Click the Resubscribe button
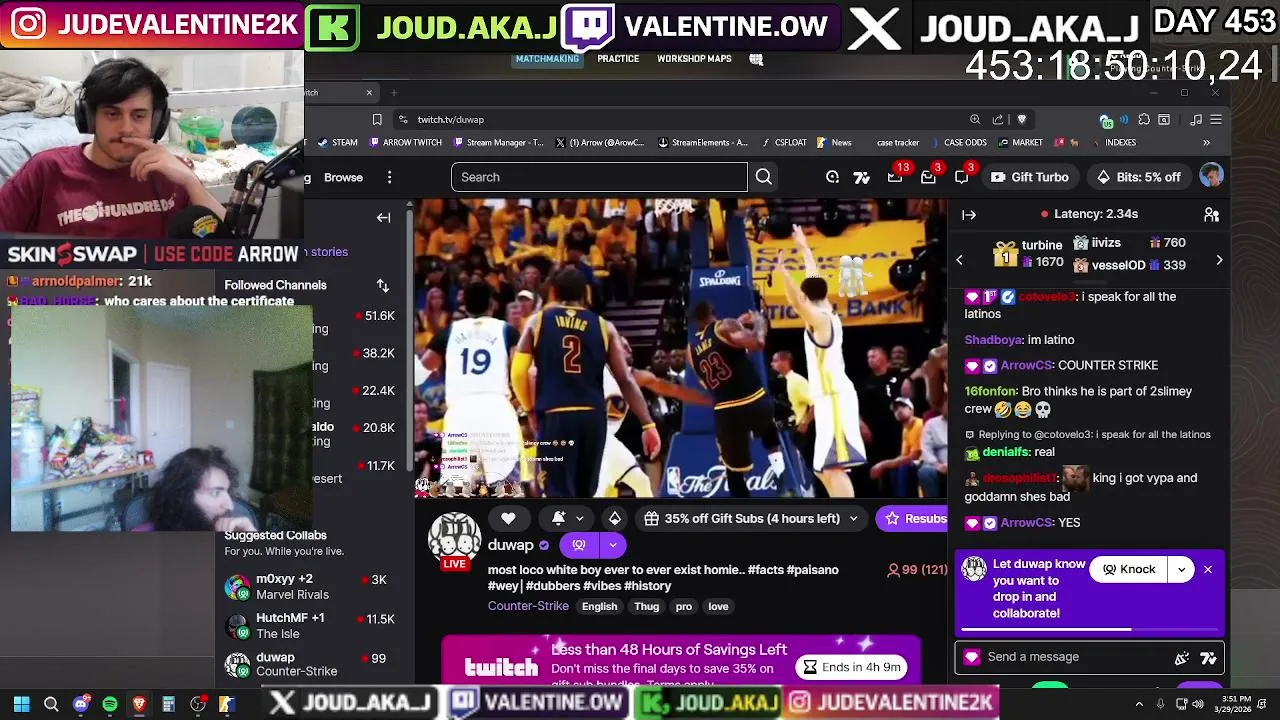 click(912, 518)
